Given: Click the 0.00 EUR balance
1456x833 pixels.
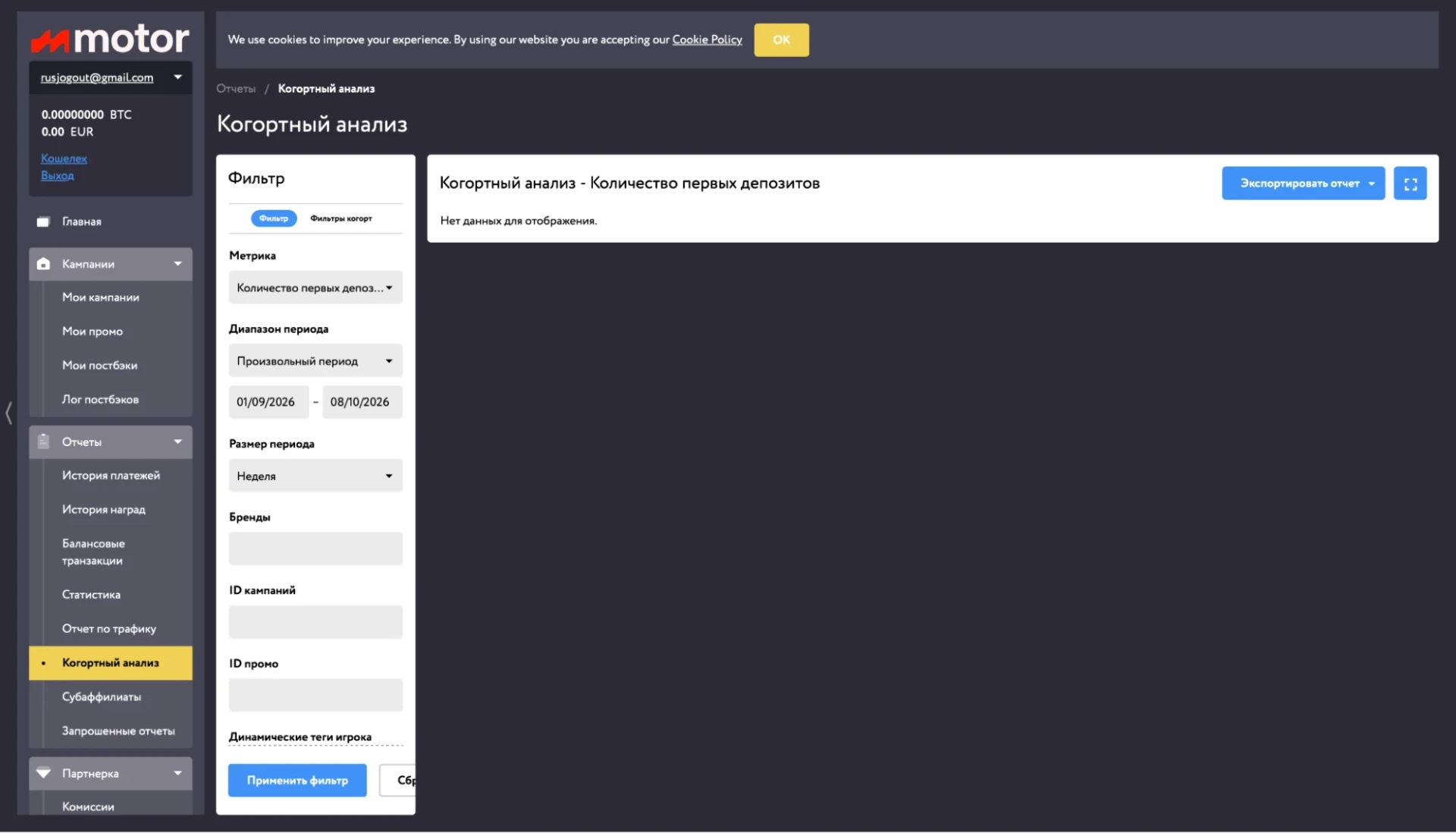Looking at the screenshot, I should pos(67,132).
